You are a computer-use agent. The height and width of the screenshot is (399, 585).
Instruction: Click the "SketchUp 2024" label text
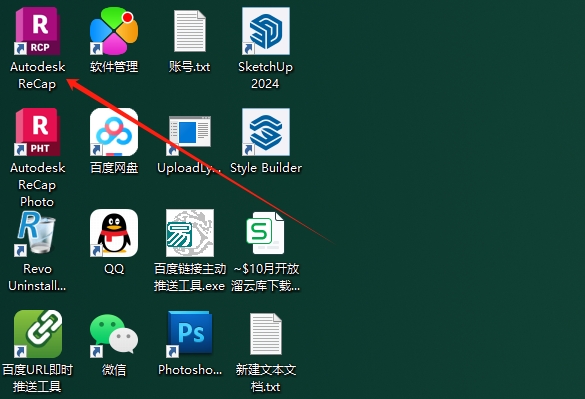[x=265, y=75]
